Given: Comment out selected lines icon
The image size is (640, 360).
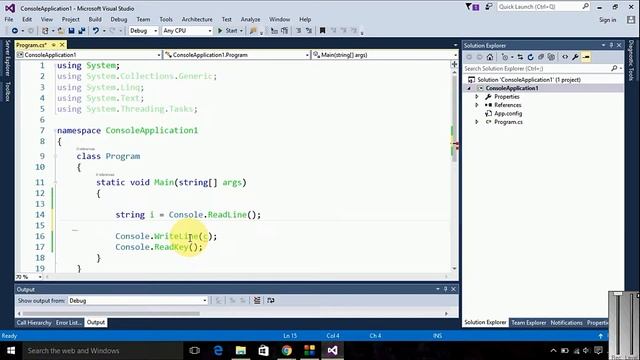Looking at the screenshot, I should click(298, 31).
